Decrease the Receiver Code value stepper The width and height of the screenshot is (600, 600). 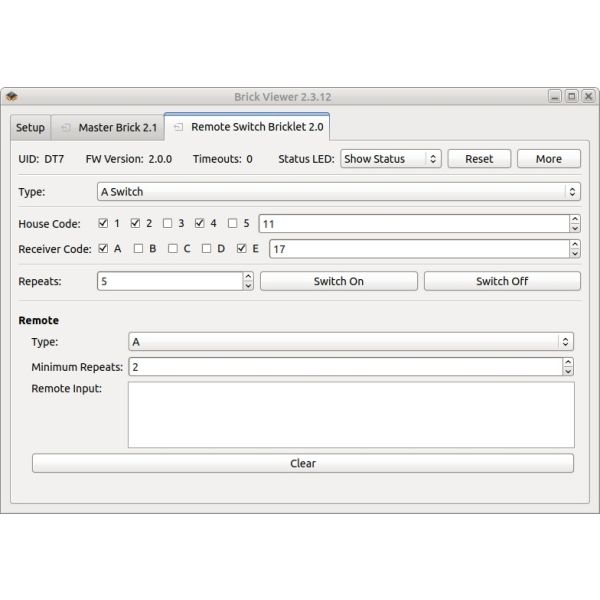575,254
